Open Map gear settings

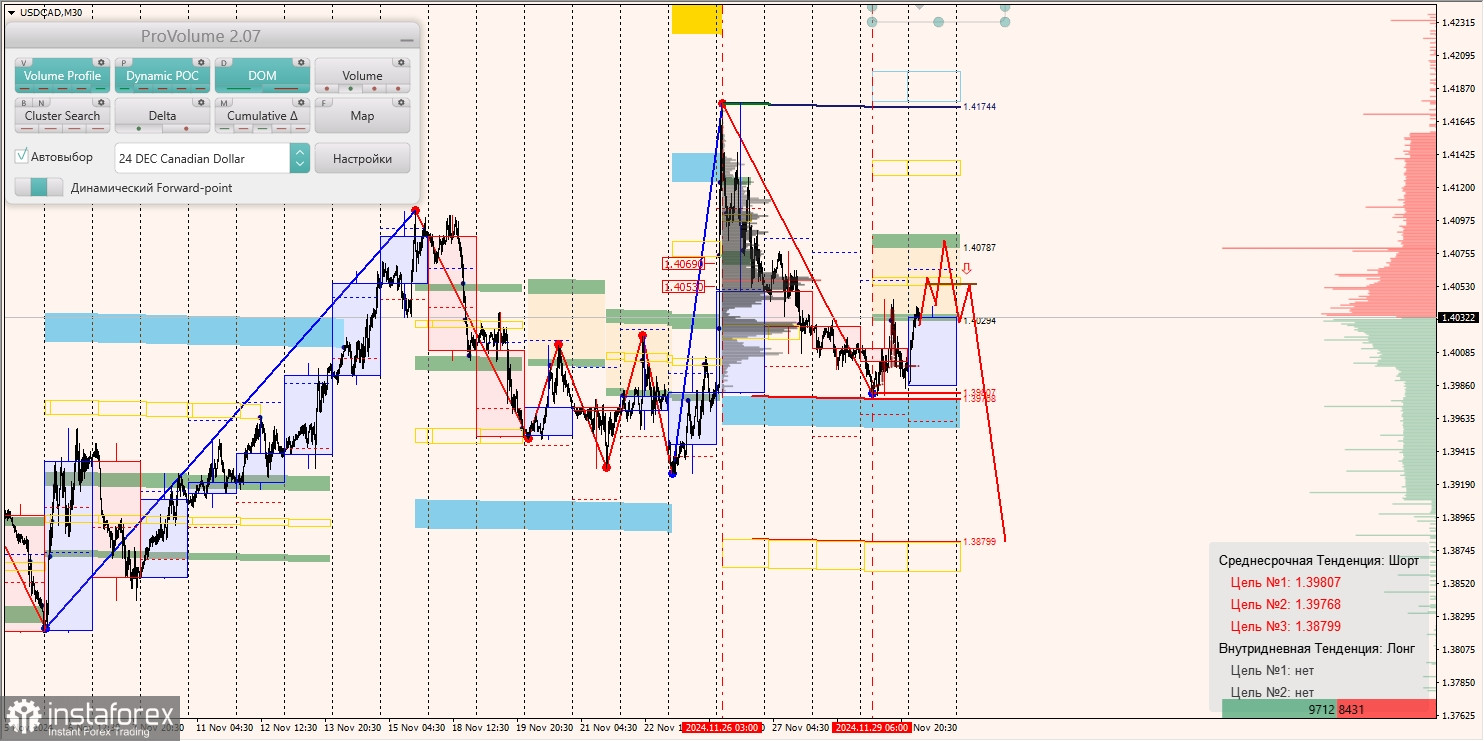point(401,102)
